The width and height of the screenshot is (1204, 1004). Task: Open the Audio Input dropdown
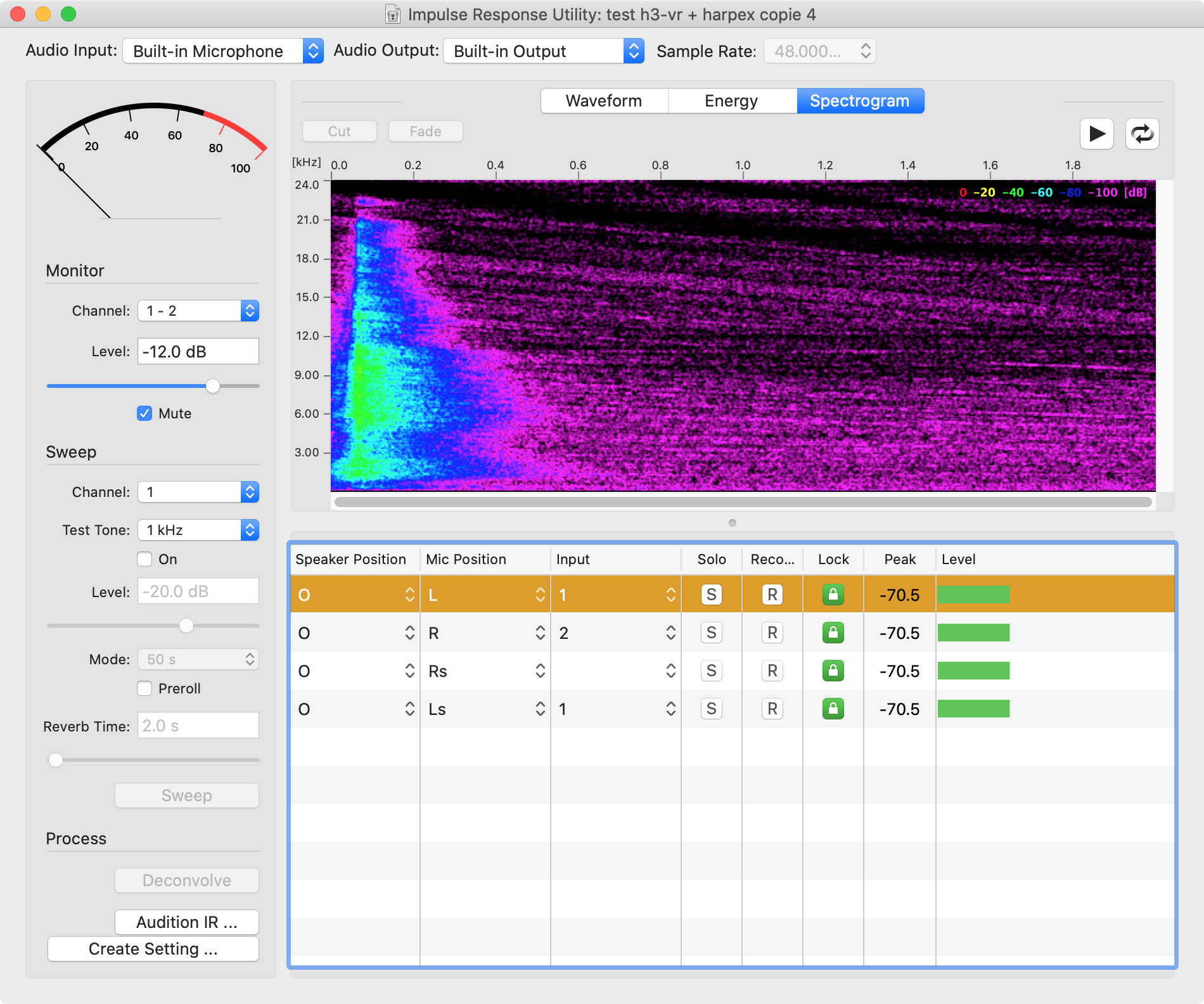222,51
